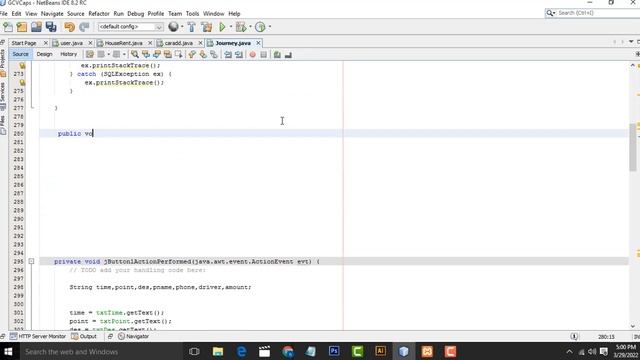640x360 pixels.
Task: Click the globe browser icon in the toolbar
Action: coord(173,27)
